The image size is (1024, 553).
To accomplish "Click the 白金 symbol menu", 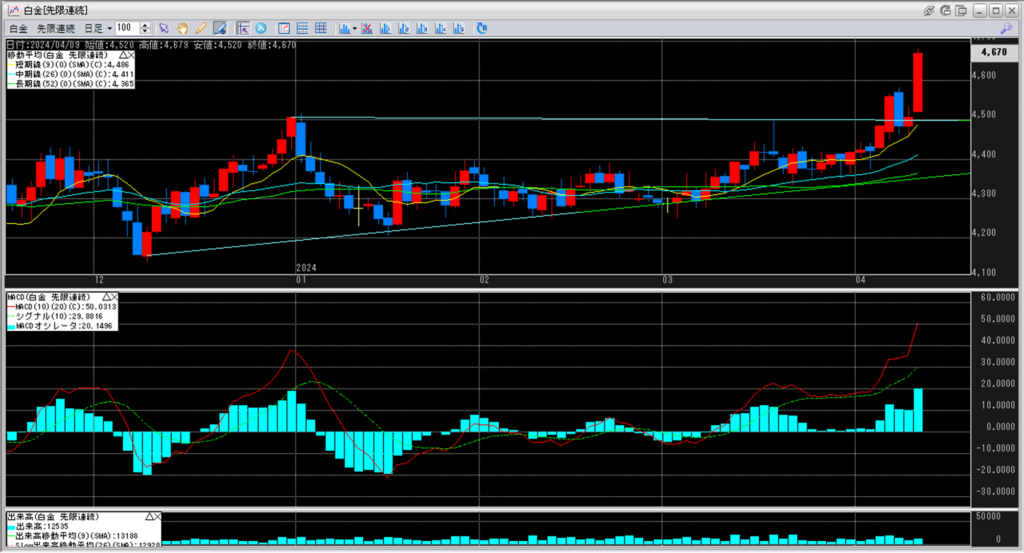I will pos(17,28).
